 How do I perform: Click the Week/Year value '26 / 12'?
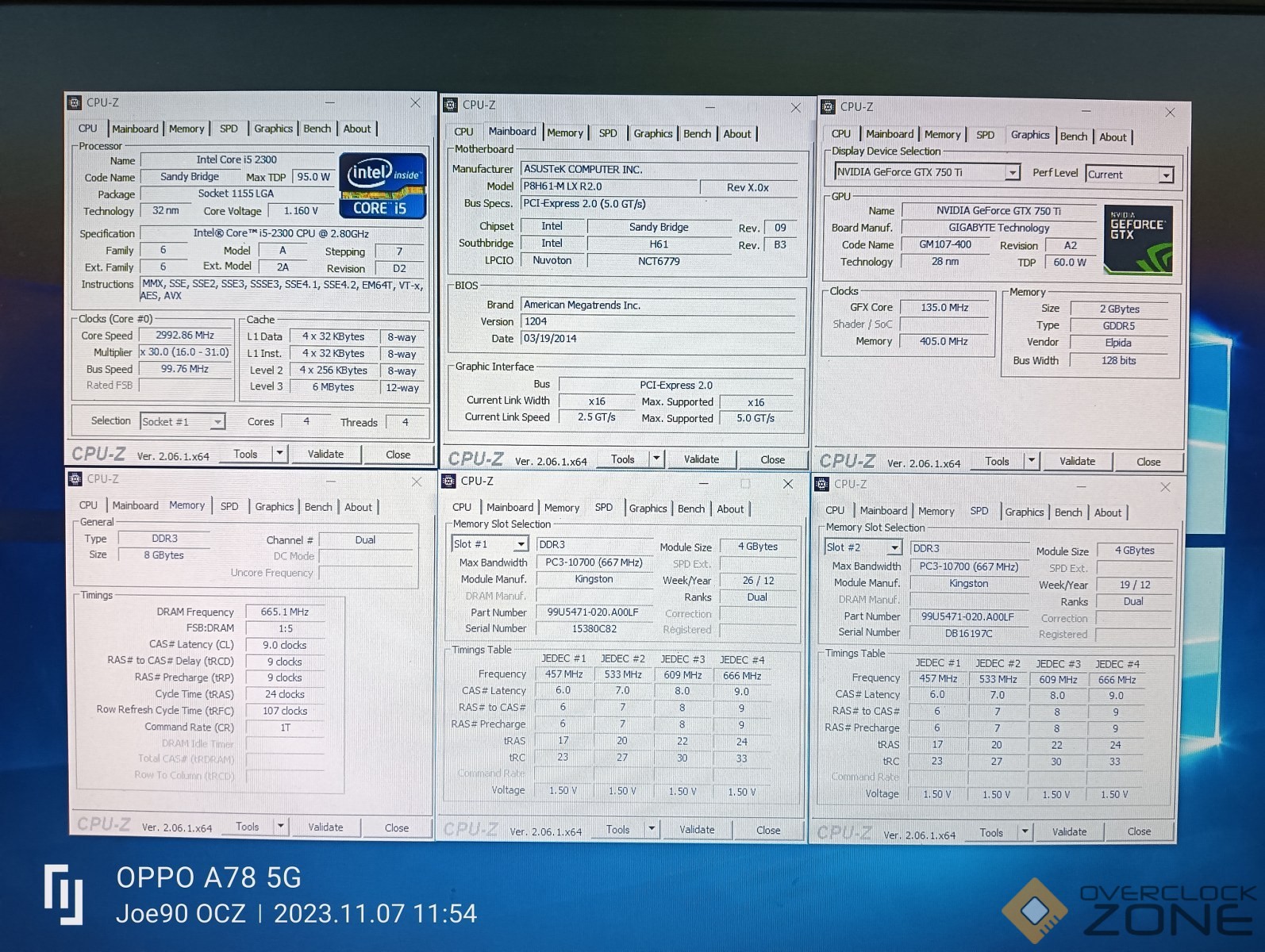(x=758, y=580)
